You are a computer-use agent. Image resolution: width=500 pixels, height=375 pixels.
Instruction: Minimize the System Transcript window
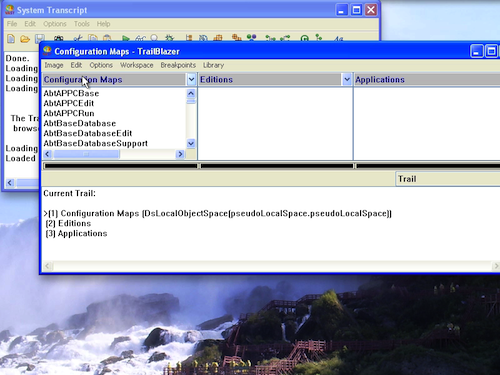click(x=341, y=10)
